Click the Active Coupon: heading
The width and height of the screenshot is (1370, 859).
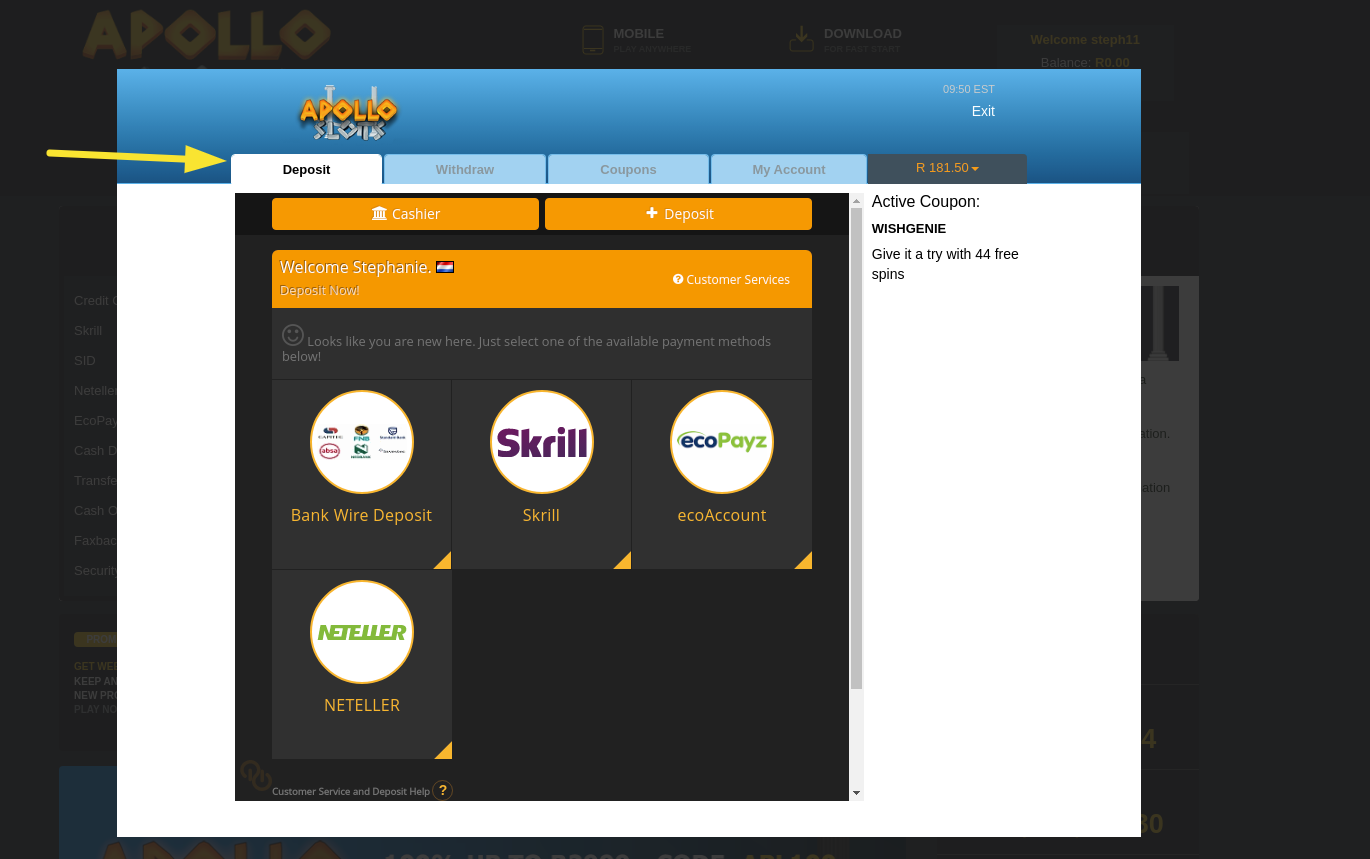click(x=926, y=202)
